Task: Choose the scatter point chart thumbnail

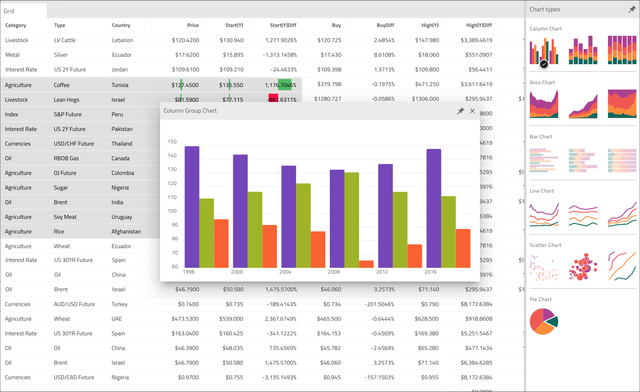Action: (544, 267)
